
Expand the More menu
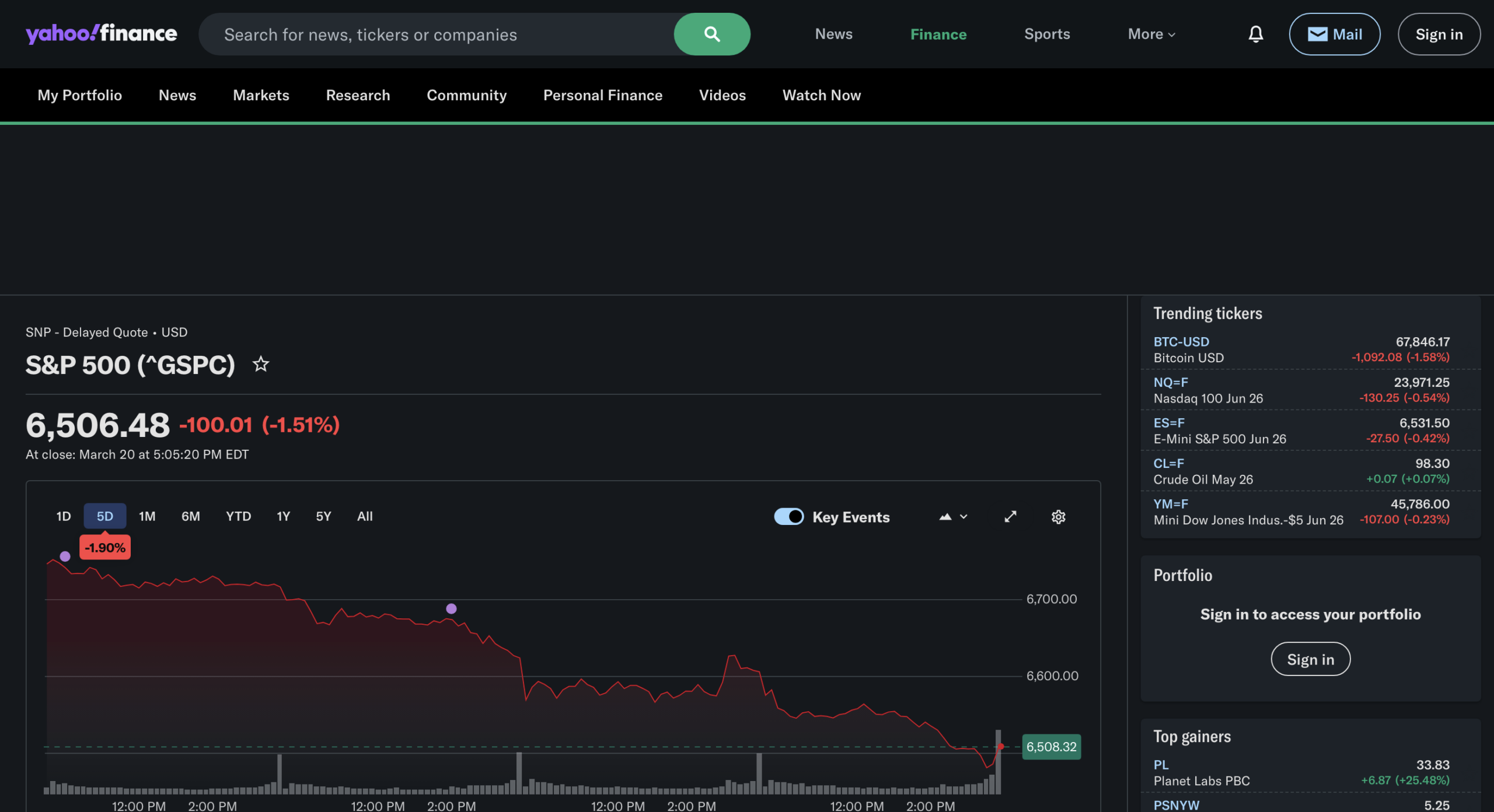tap(1151, 34)
